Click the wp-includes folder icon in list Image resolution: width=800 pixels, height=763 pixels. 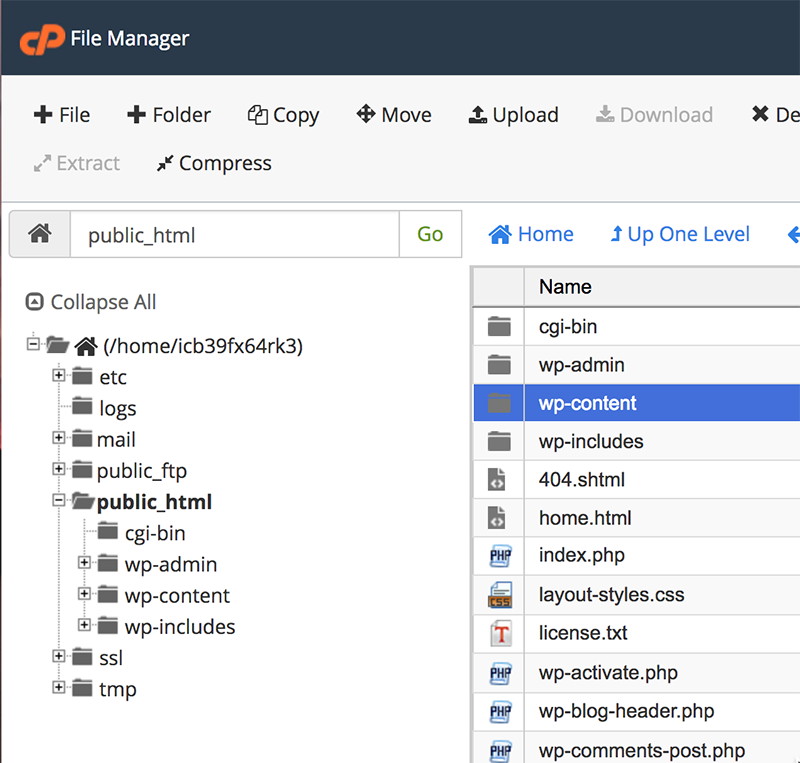tap(499, 441)
